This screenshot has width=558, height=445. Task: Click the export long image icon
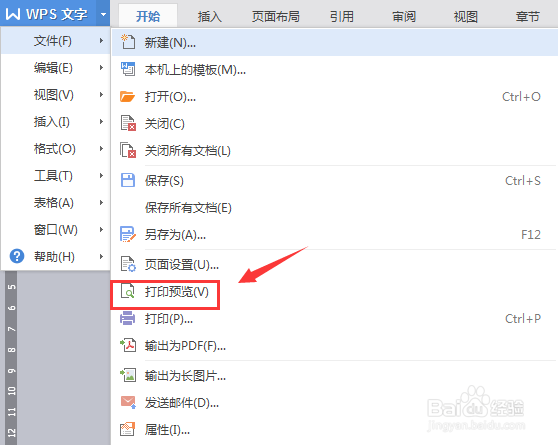point(128,375)
